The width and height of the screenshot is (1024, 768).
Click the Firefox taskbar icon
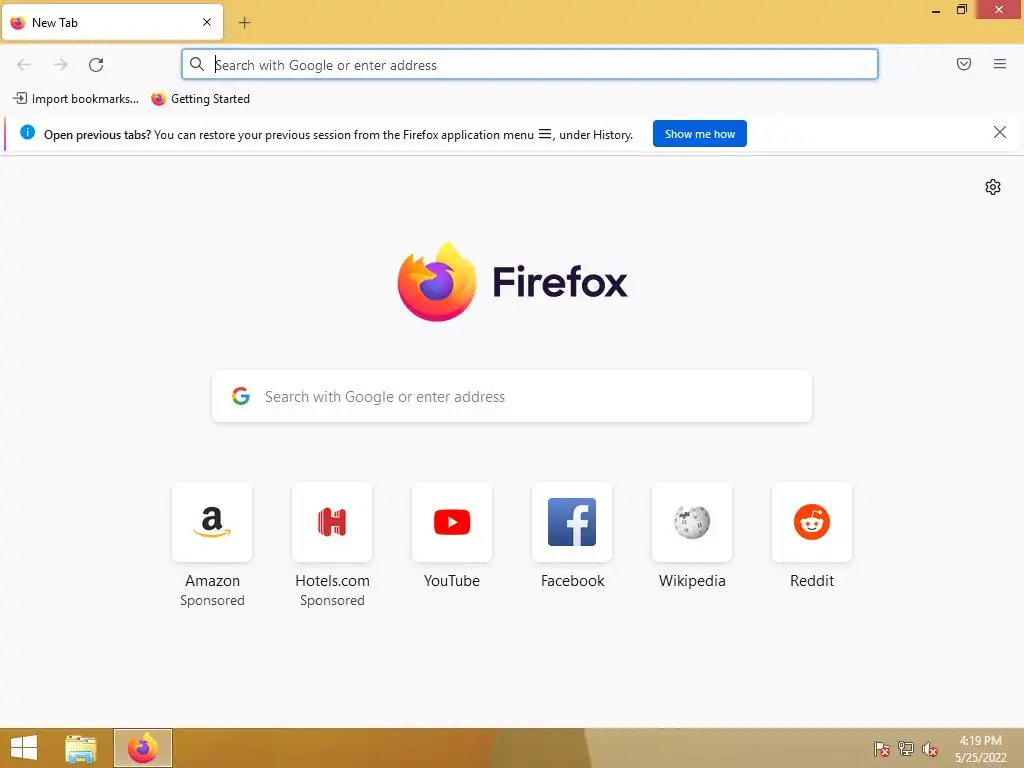[143, 748]
